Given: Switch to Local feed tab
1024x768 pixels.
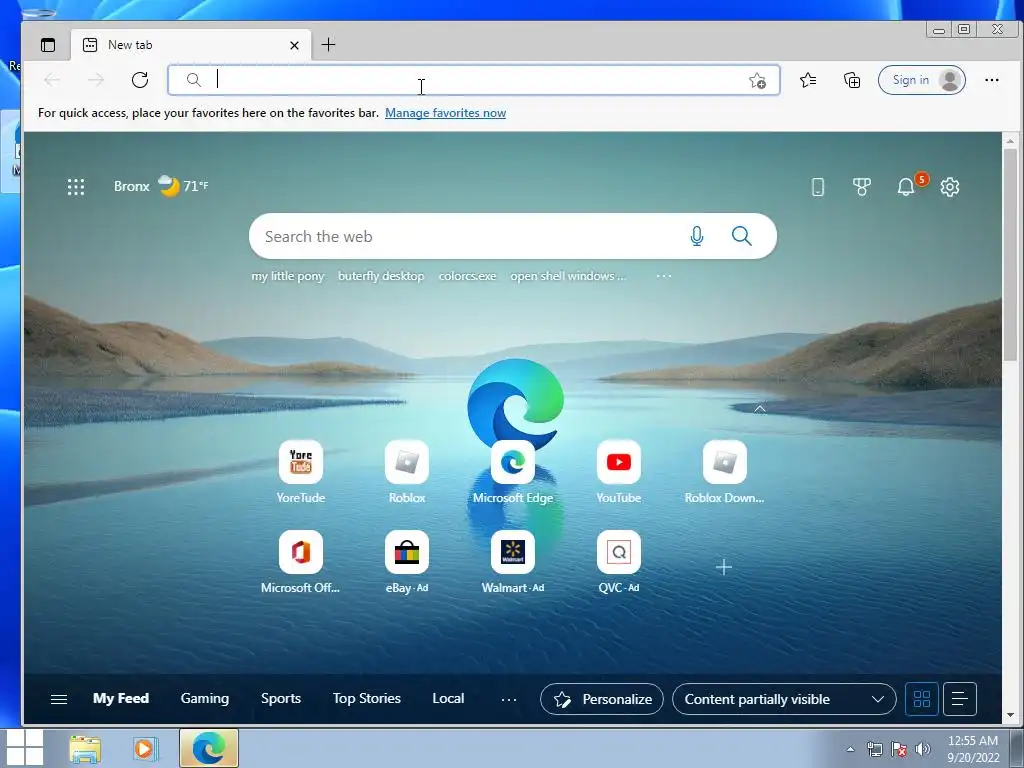Looking at the screenshot, I should [448, 699].
